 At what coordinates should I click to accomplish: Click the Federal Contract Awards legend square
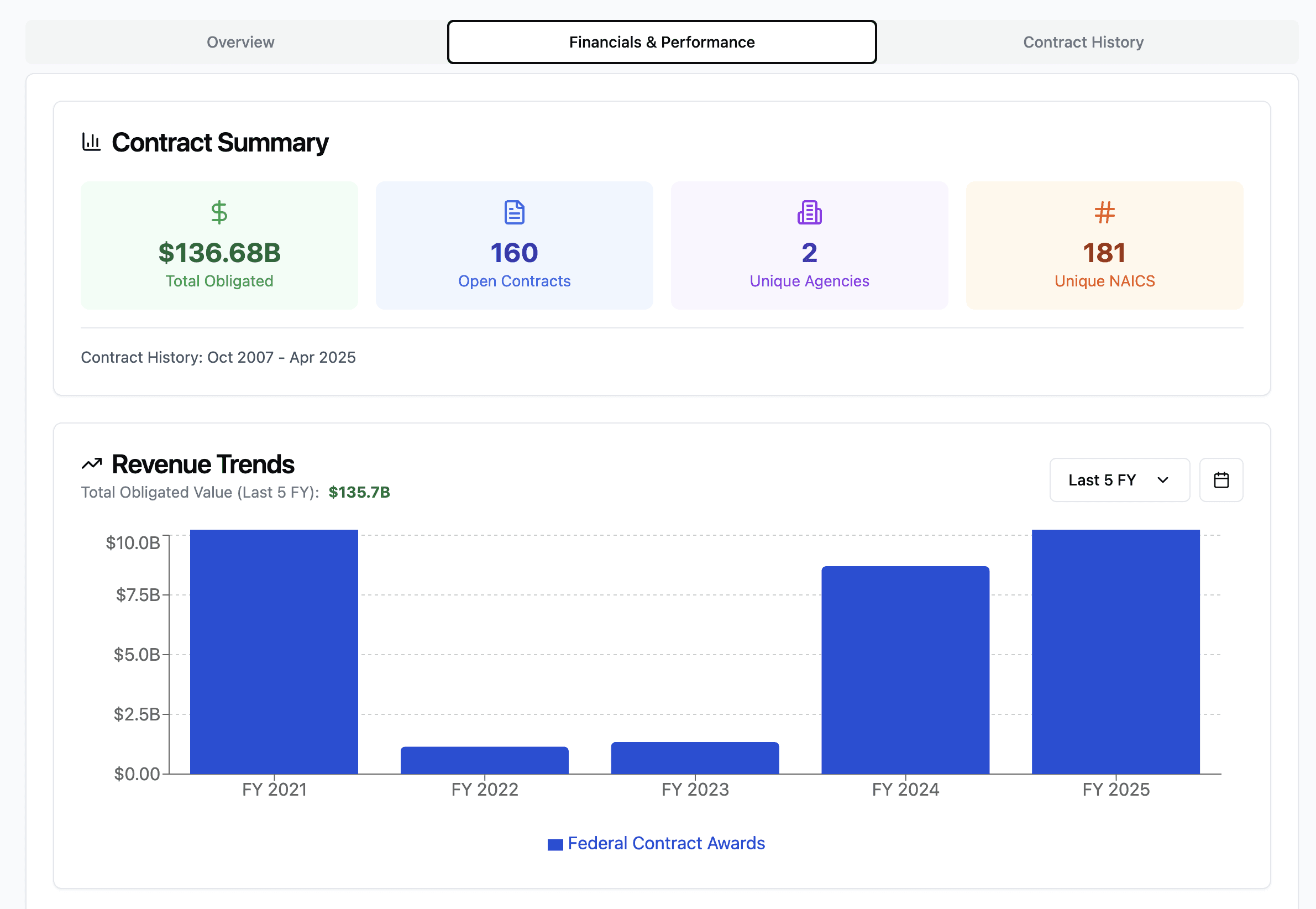[555, 844]
